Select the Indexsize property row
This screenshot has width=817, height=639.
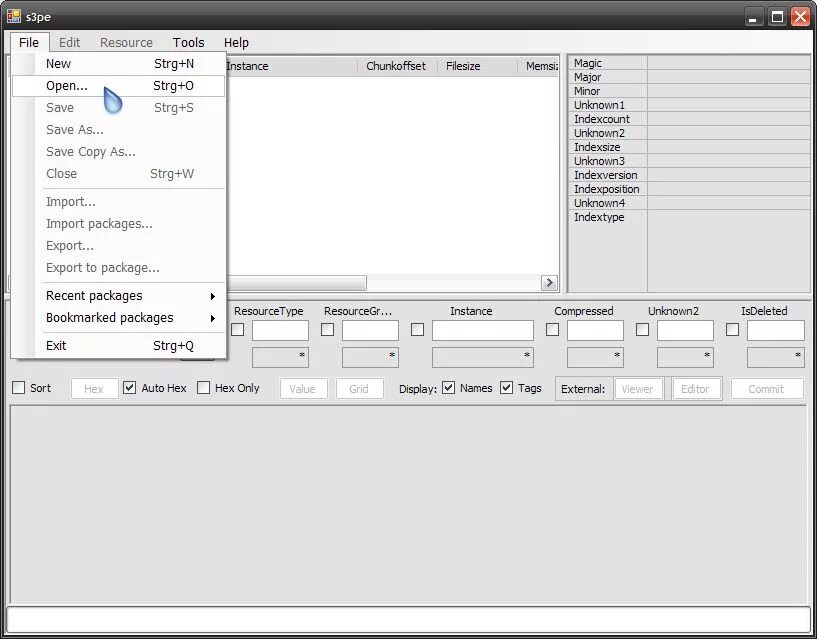pyautogui.click(x=689, y=147)
